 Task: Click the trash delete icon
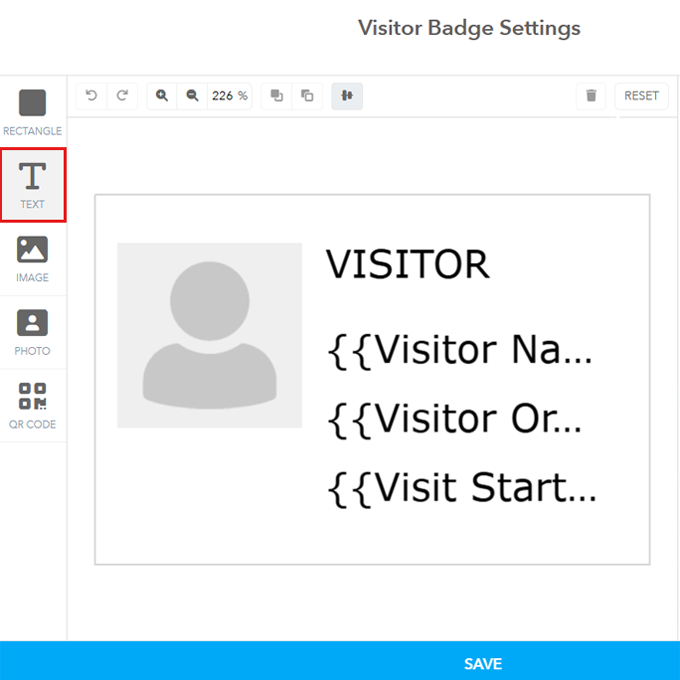(x=591, y=96)
